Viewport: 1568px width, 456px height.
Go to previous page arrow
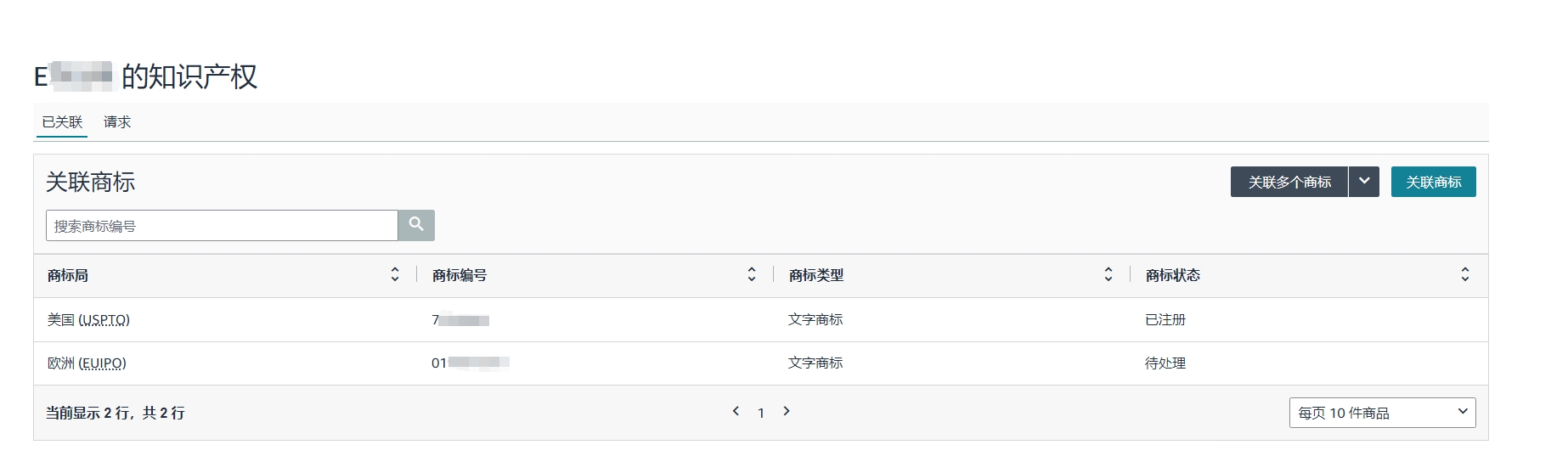(736, 412)
